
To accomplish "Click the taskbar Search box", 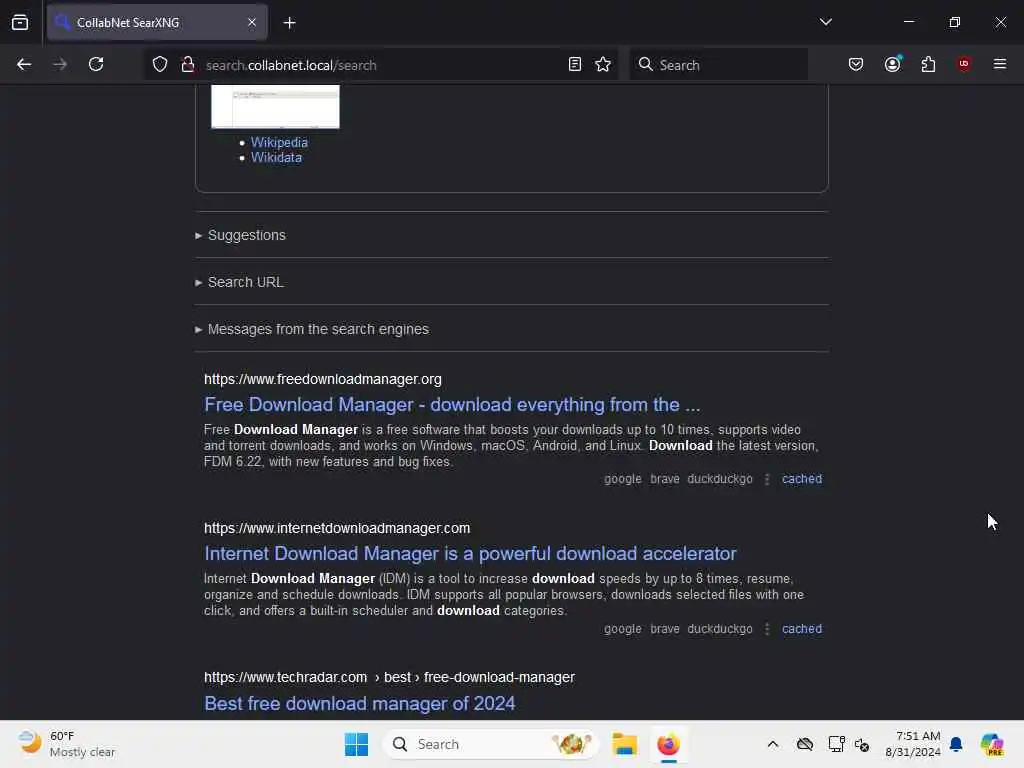I will pyautogui.click(x=491, y=744).
